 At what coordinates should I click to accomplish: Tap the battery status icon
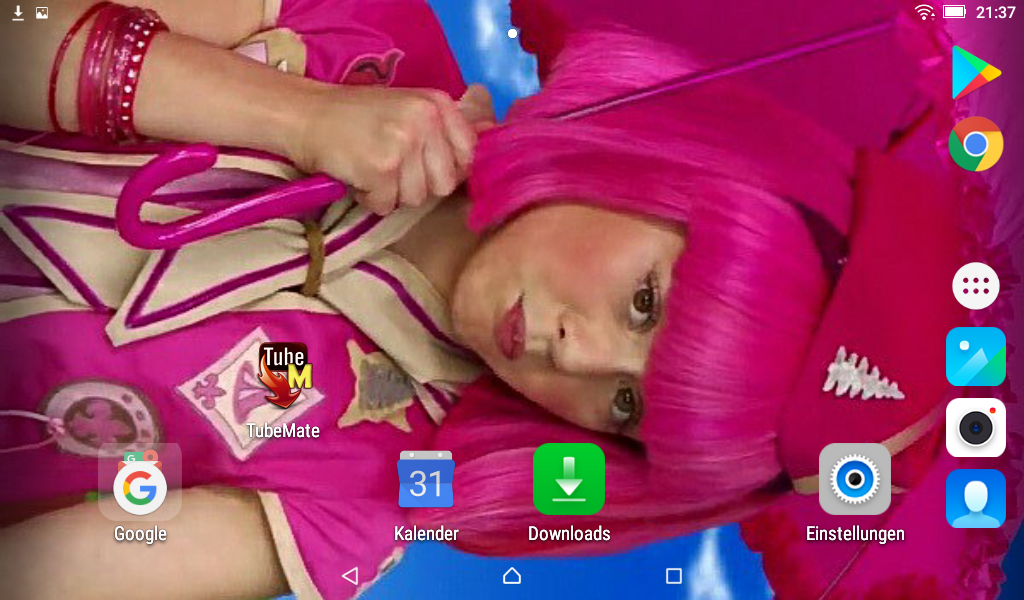pos(954,12)
